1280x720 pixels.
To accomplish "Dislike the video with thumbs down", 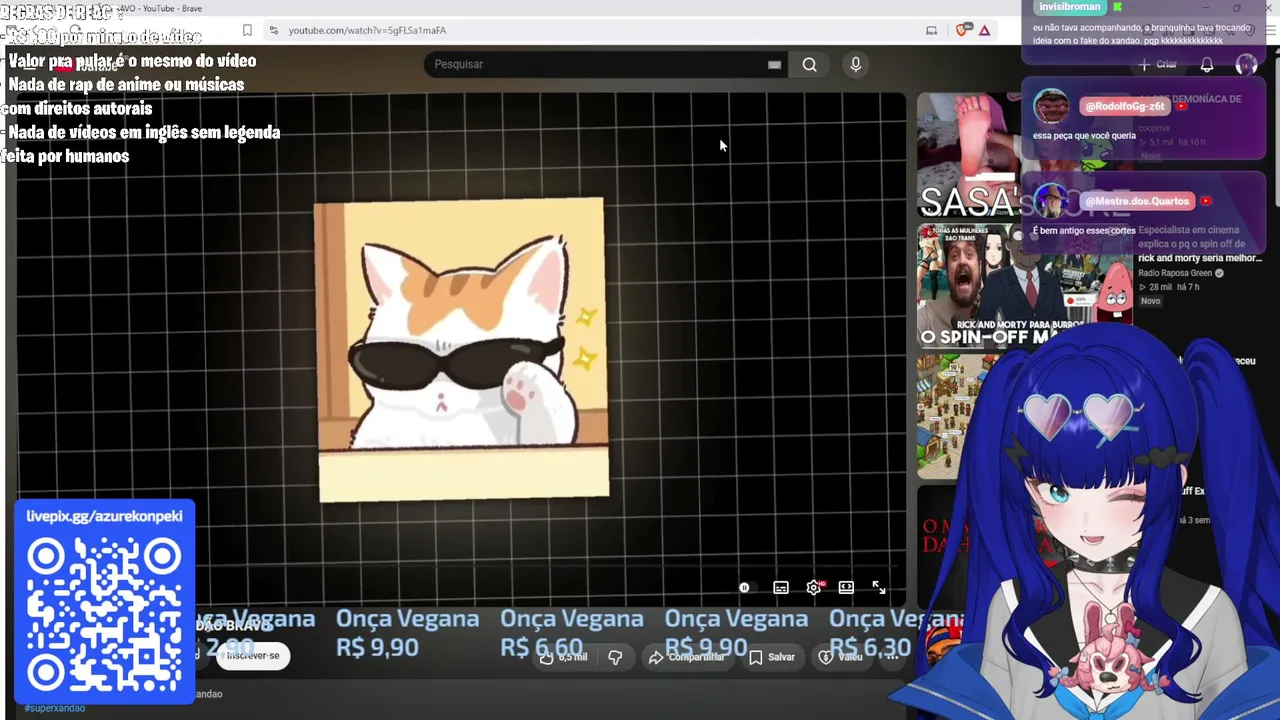I will click(x=615, y=657).
